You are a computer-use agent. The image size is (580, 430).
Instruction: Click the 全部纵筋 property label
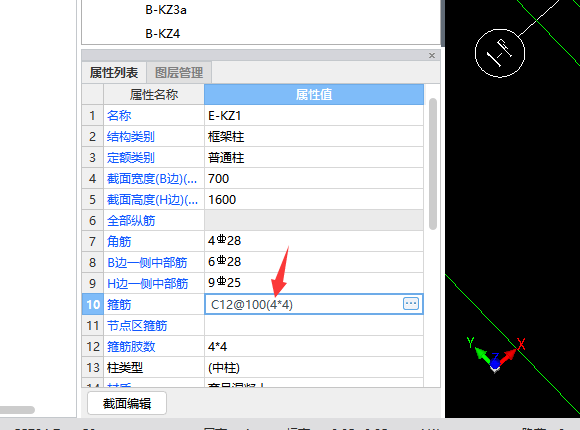(x=131, y=221)
